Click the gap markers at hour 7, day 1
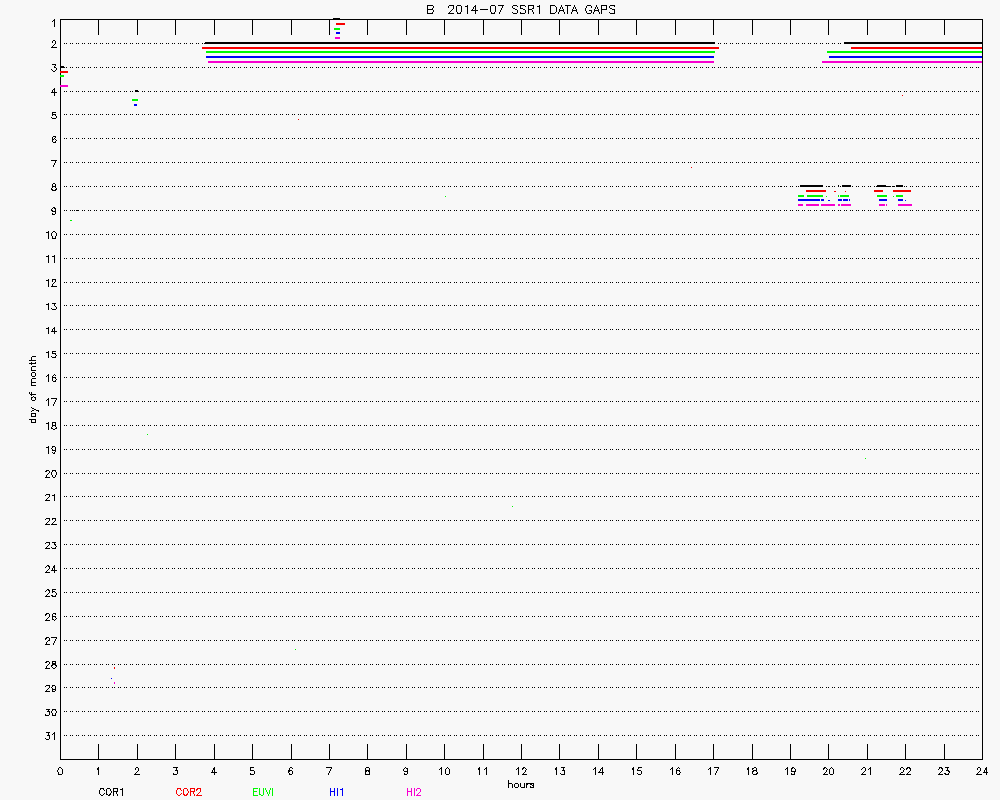This screenshot has height=800, width=1000. tap(338, 28)
